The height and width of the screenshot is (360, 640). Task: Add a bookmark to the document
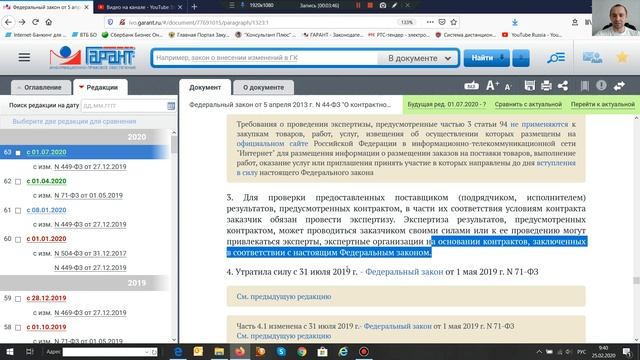click(584, 86)
